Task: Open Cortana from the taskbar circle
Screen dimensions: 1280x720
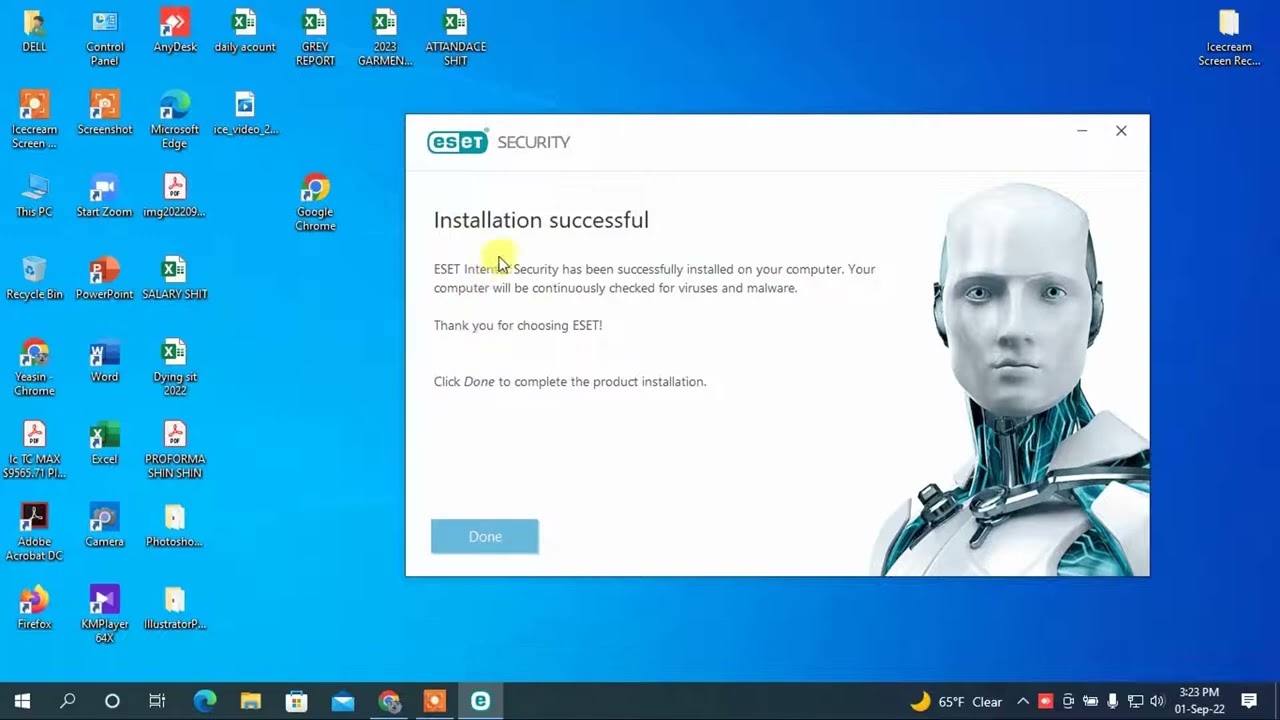Action: [112, 701]
